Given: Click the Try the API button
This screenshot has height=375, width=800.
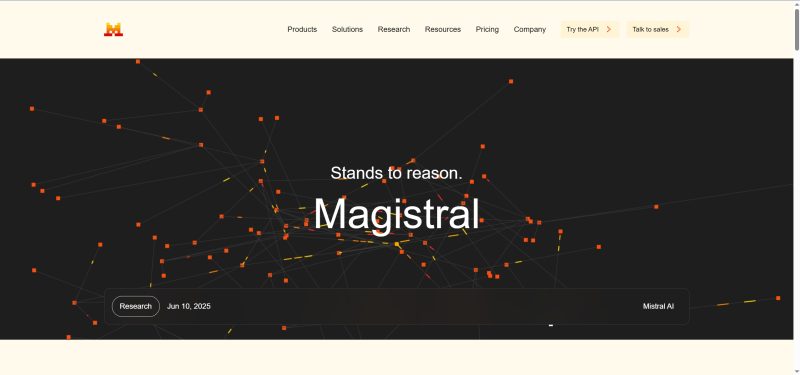Looking at the screenshot, I should click(x=589, y=30).
